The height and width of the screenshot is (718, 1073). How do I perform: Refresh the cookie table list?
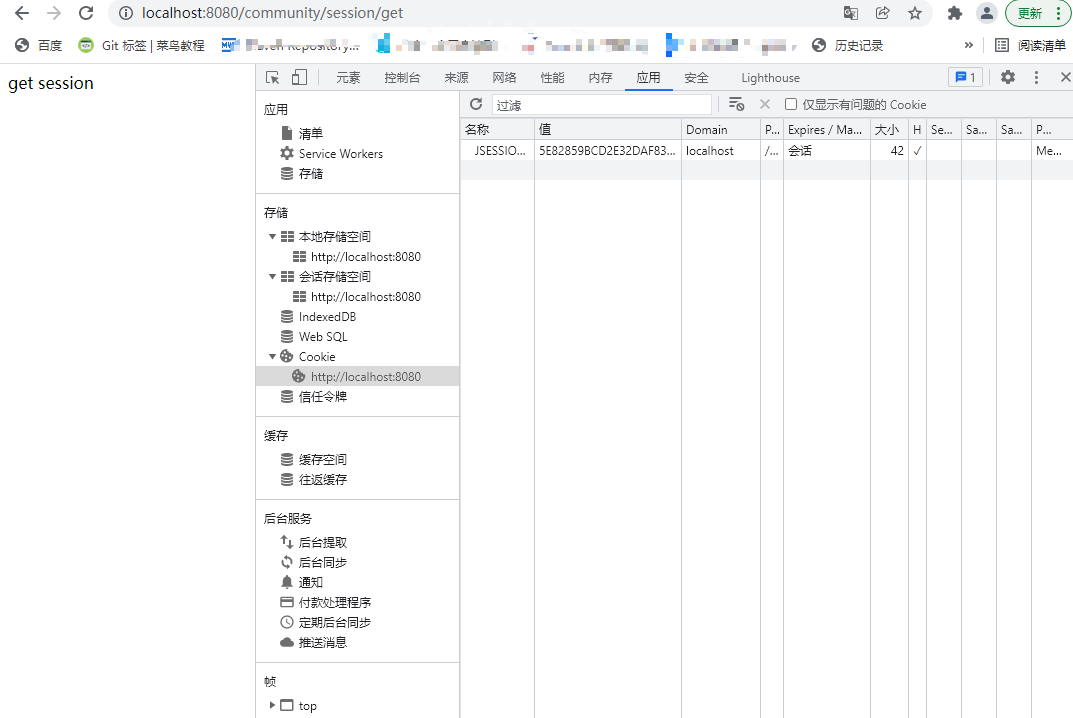tap(476, 103)
